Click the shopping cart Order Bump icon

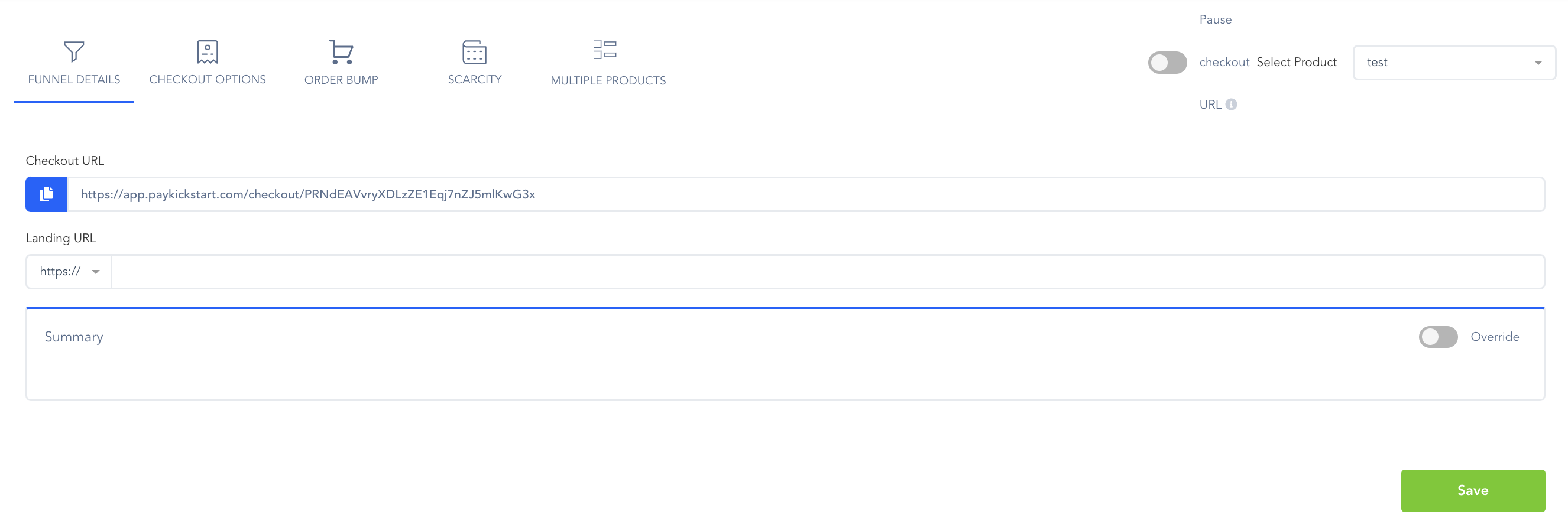[x=341, y=51]
